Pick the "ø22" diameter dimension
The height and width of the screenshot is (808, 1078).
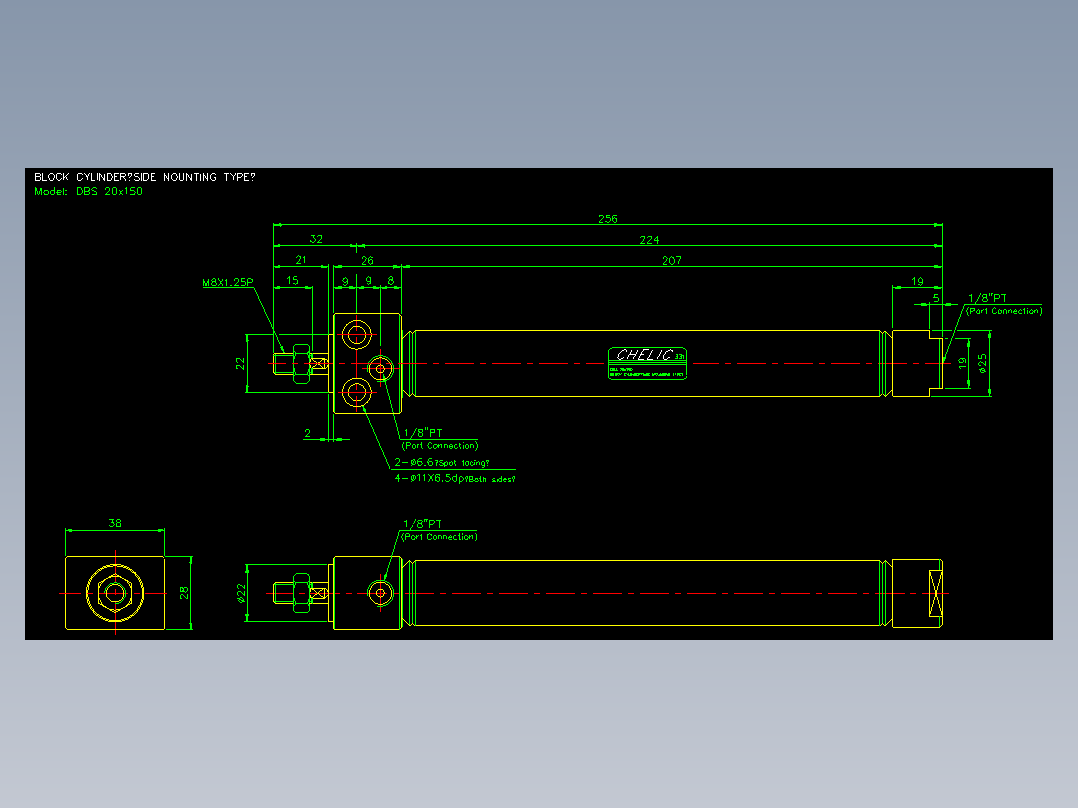pyautogui.click(x=241, y=593)
